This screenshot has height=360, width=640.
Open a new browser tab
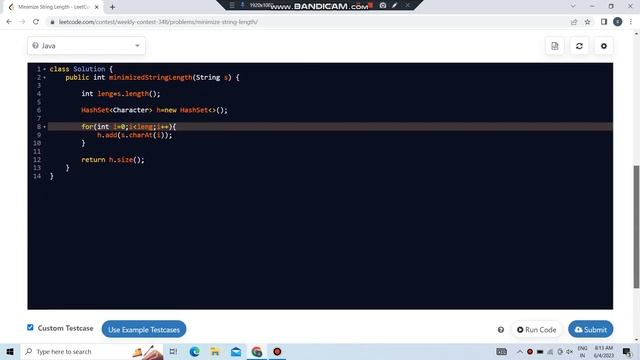112,7
